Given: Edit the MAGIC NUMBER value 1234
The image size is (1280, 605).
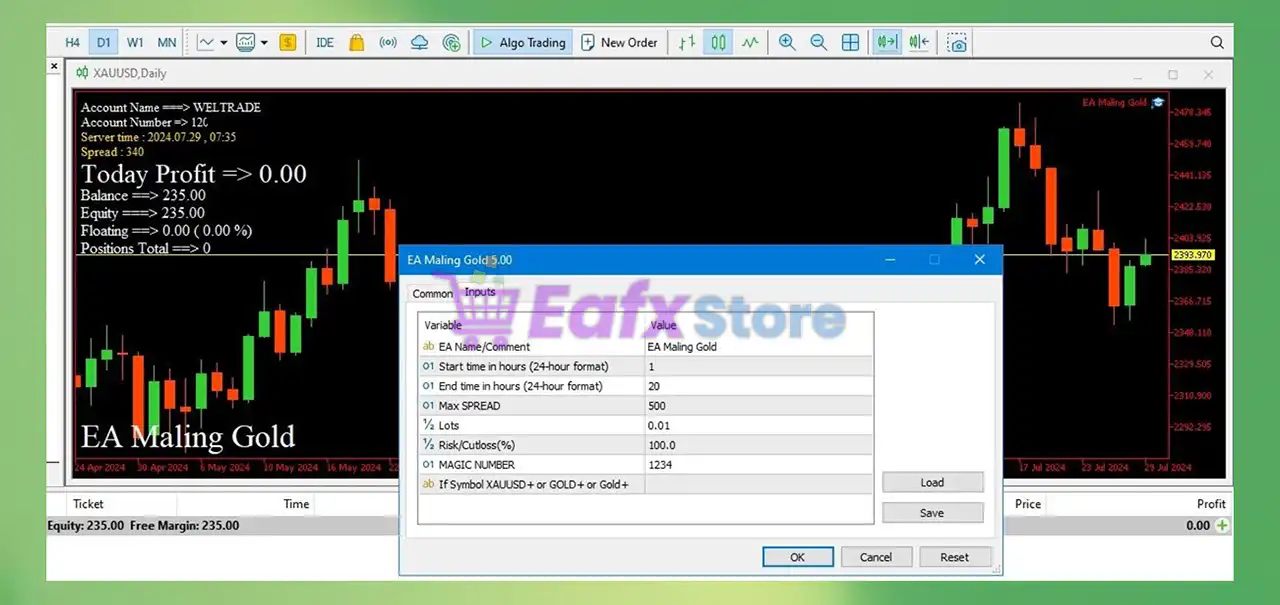Looking at the screenshot, I should pos(758,465).
